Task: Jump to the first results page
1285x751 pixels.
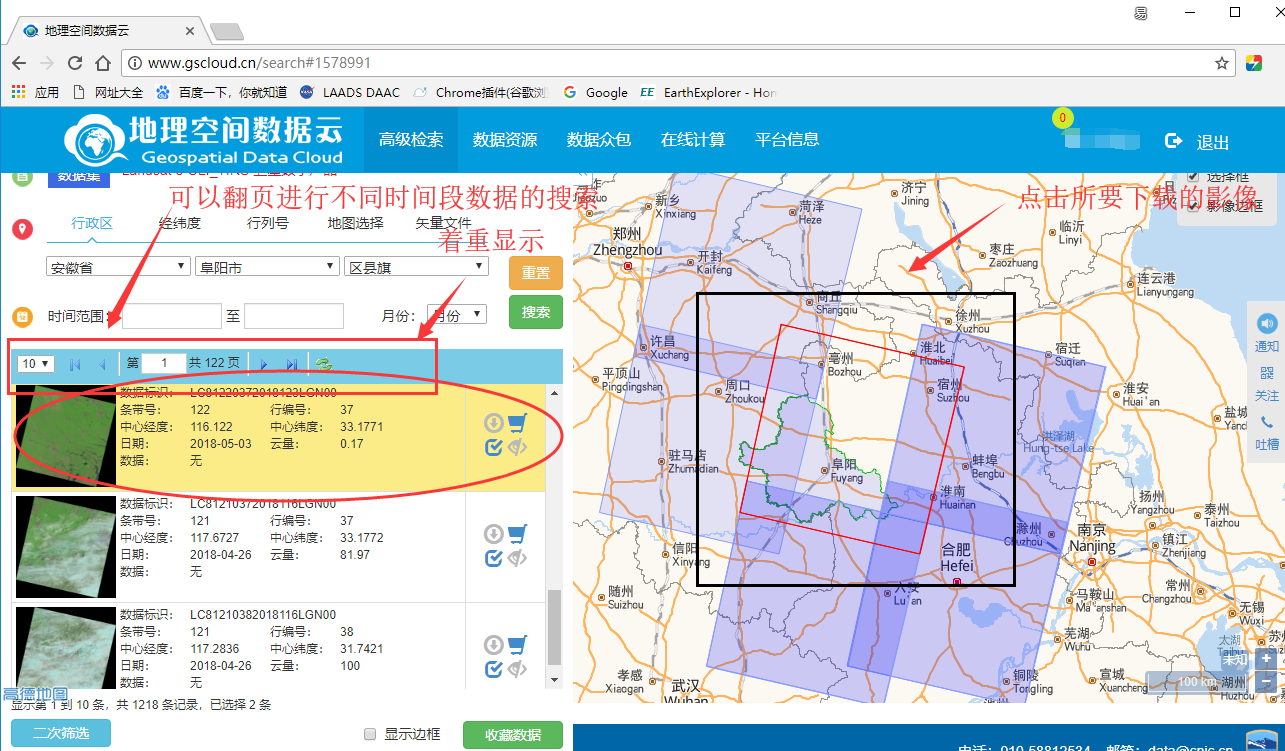Action: [75, 364]
